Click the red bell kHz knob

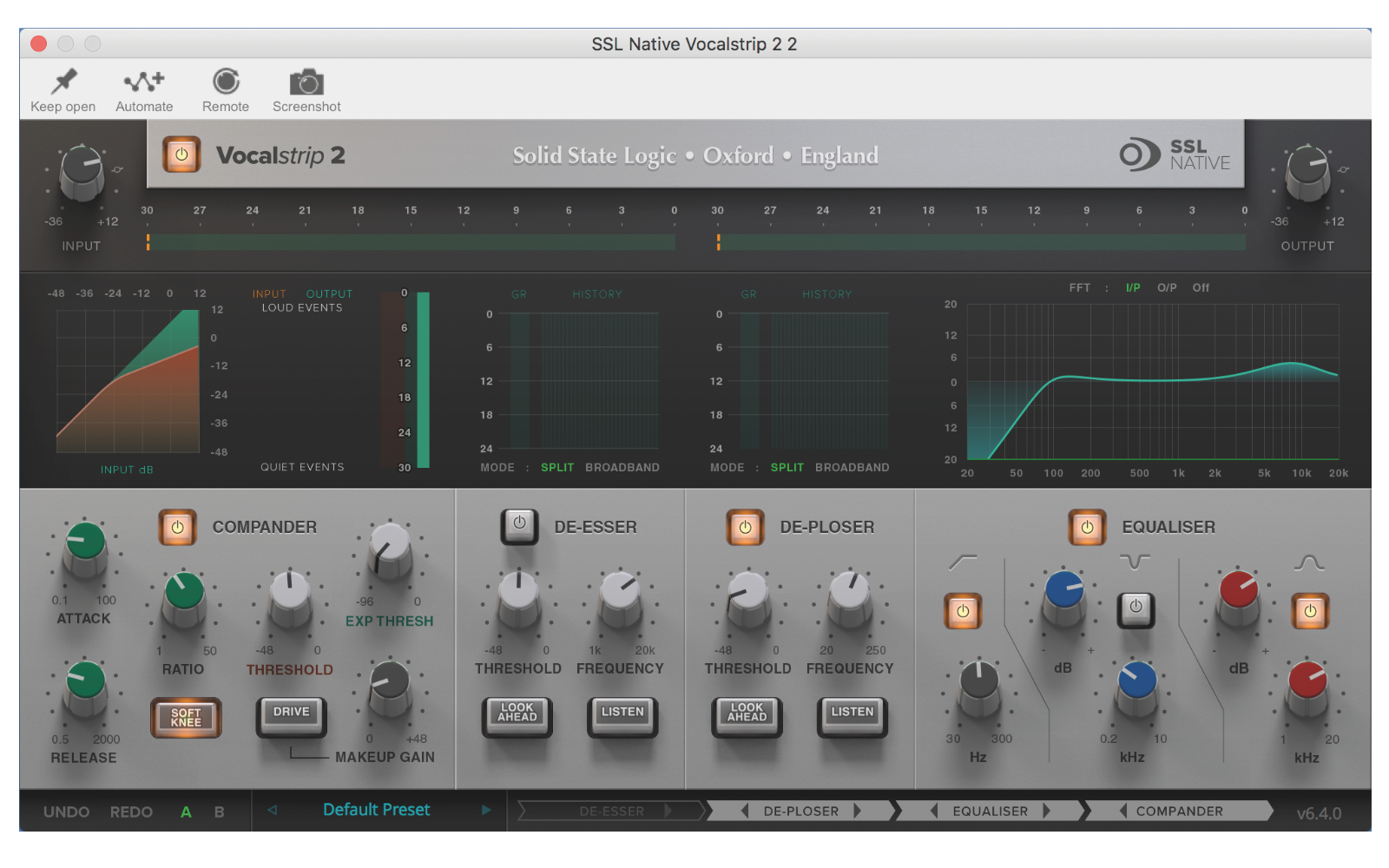pos(1307,688)
